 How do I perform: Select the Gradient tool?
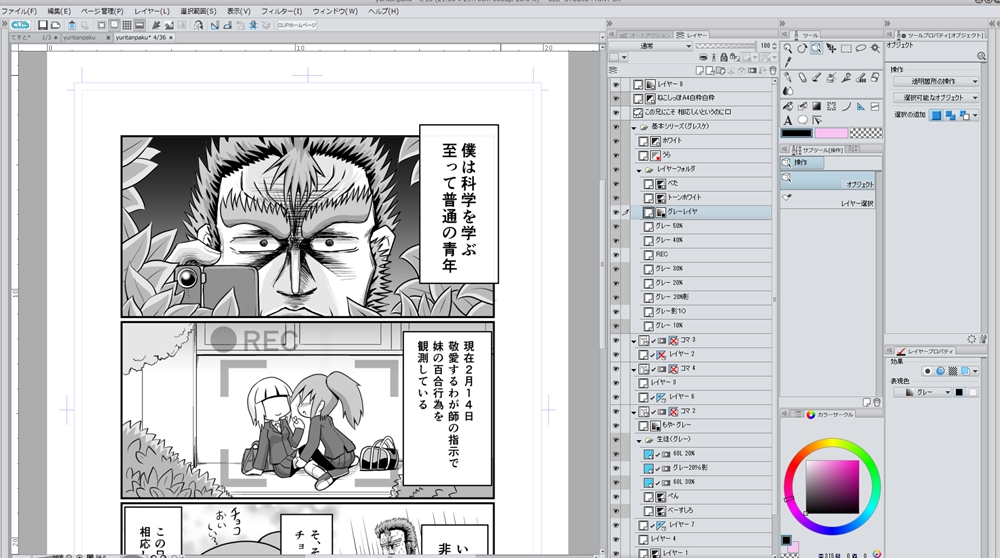(x=816, y=106)
